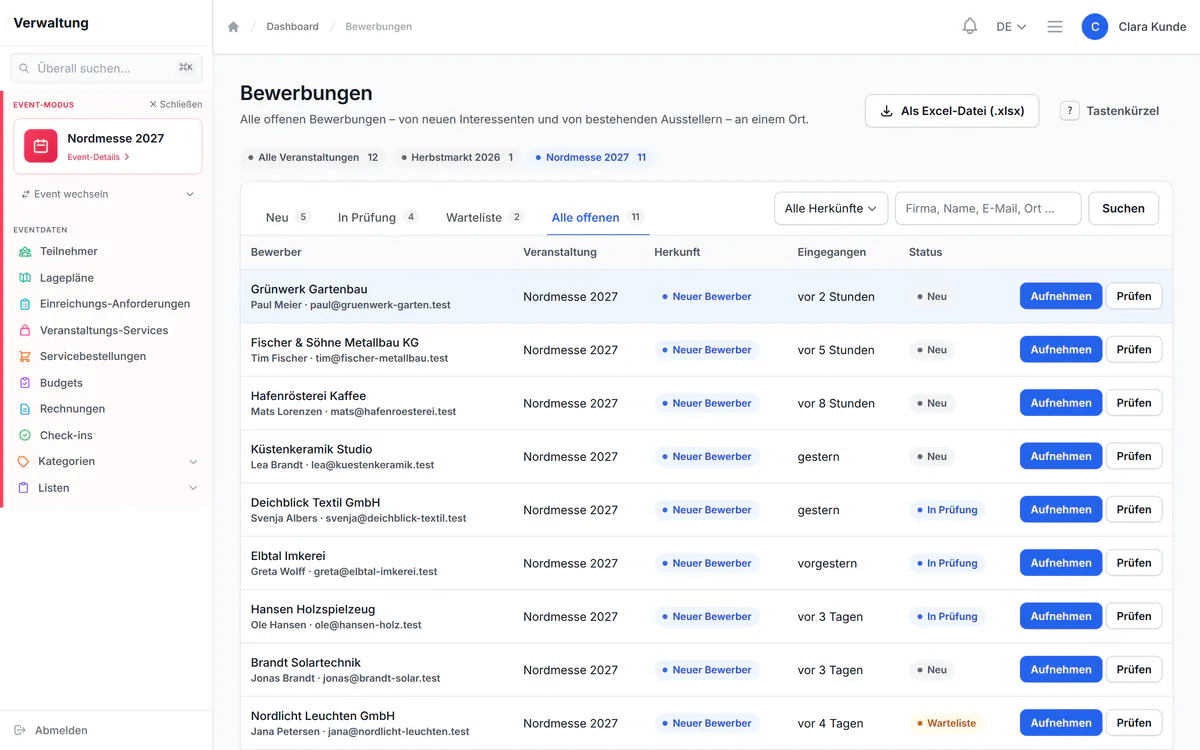Click the Clara Kunde user name
This screenshot has height=750, width=1200.
click(1152, 27)
